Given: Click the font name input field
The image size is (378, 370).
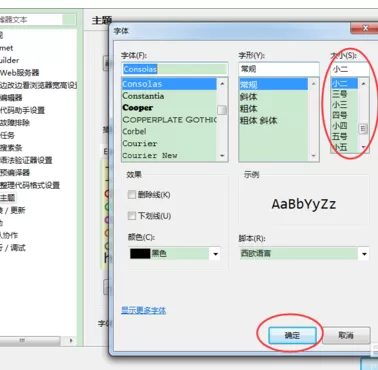Looking at the screenshot, I should coord(175,69).
